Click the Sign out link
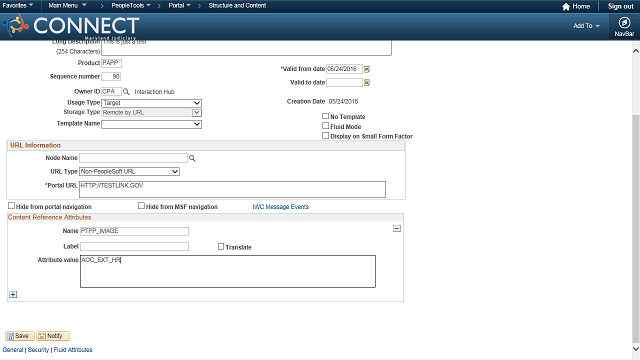The image size is (640, 360). 620,7
